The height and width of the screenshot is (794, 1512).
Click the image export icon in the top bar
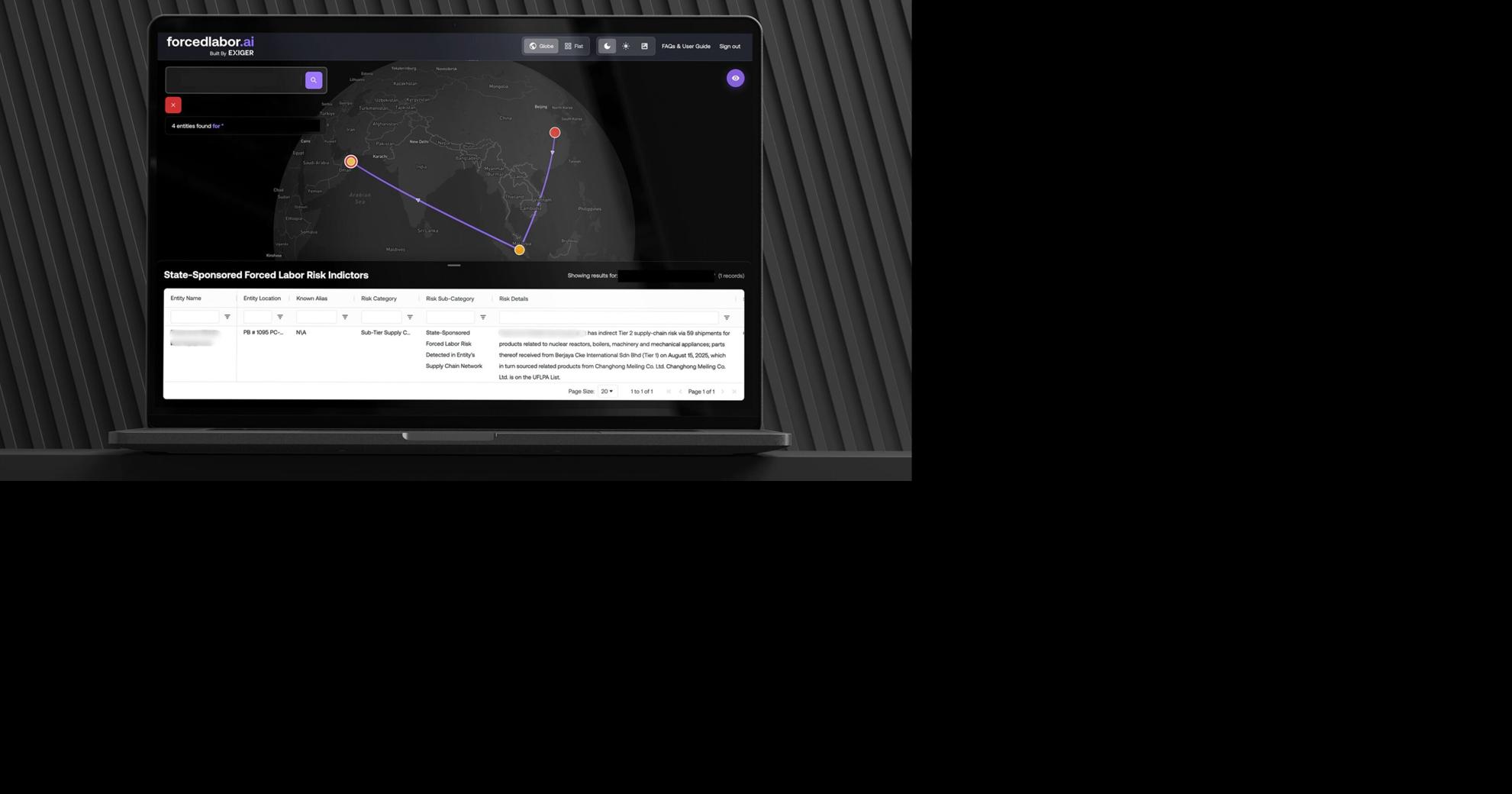pos(644,46)
